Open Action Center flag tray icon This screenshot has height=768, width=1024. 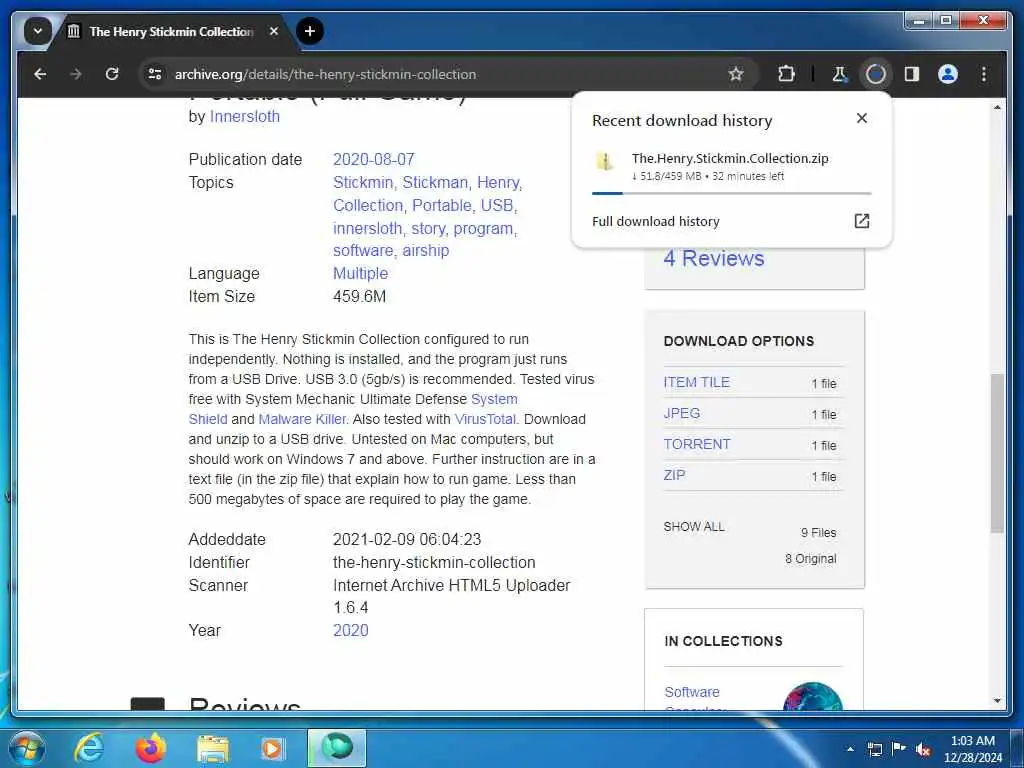[898, 749]
